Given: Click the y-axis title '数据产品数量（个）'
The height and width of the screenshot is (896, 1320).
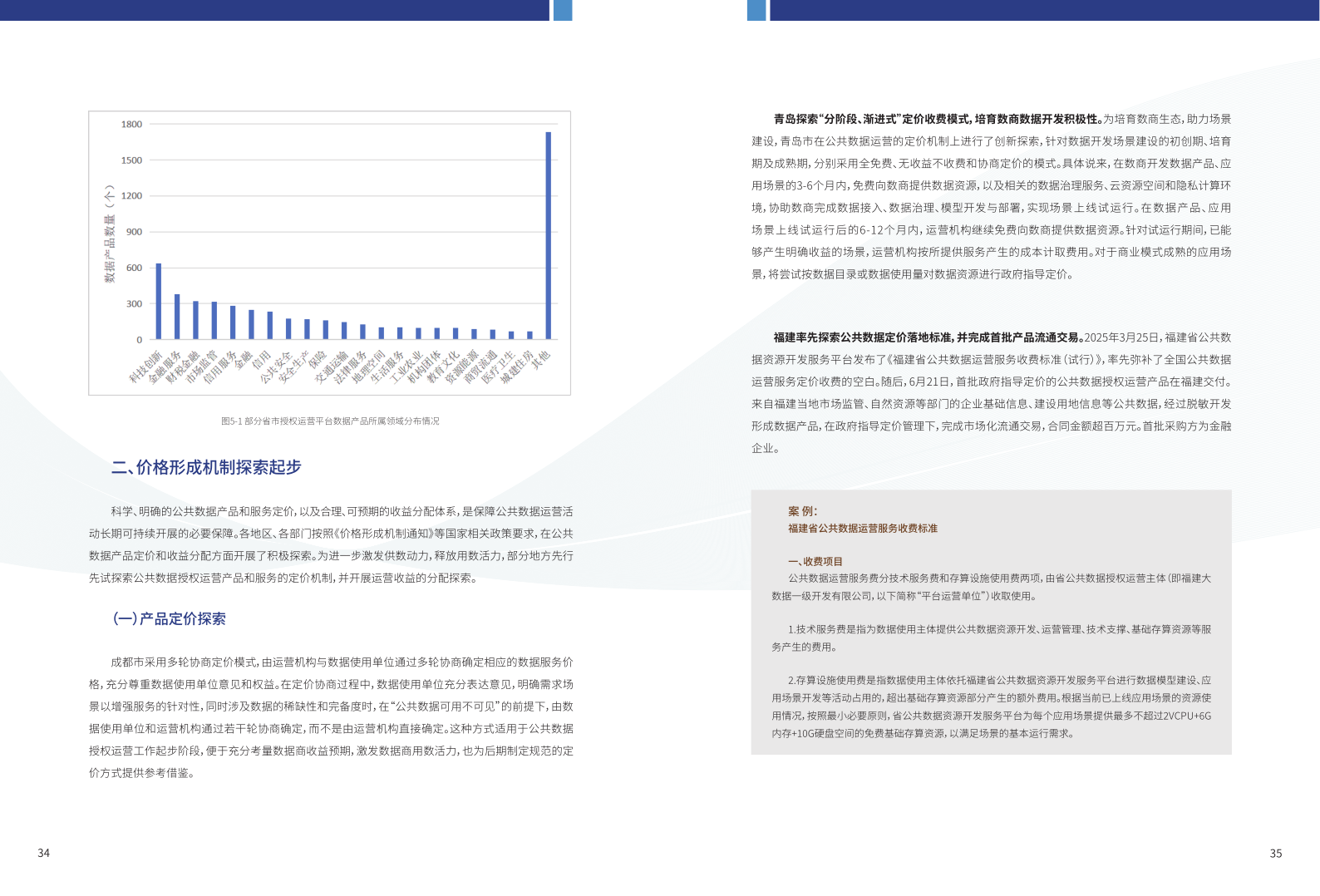Looking at the screenshot, I should pyautogui.click(x=109, y=234).
